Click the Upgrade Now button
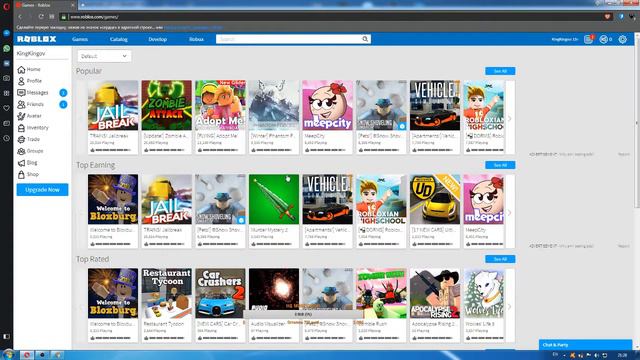 42,190
